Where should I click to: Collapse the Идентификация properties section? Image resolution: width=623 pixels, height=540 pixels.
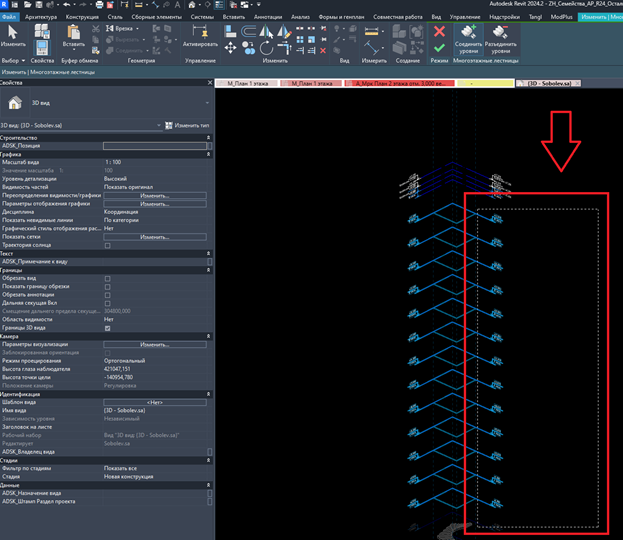[208, 394]
